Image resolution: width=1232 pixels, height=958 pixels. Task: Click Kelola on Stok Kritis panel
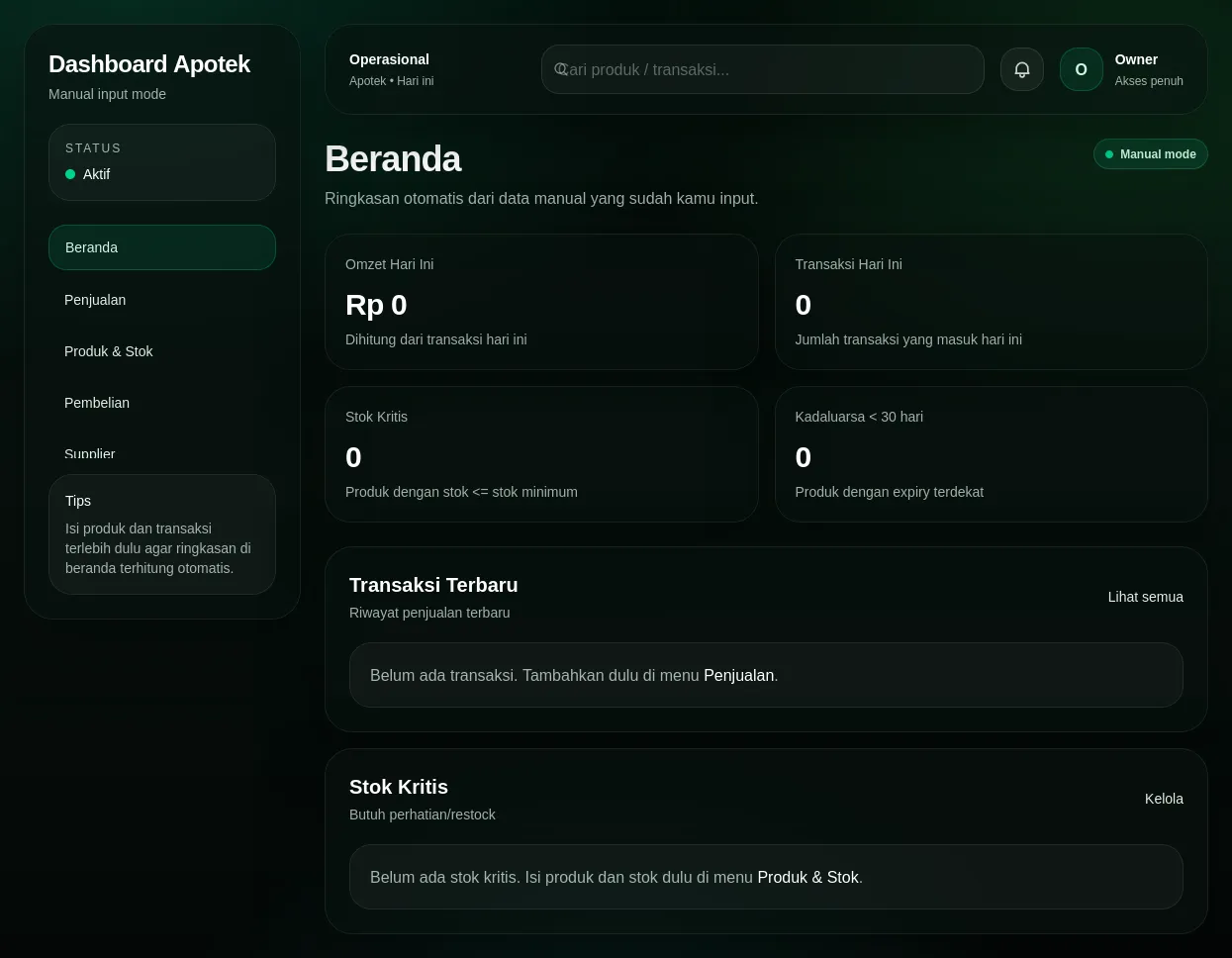coord(1164,799)
